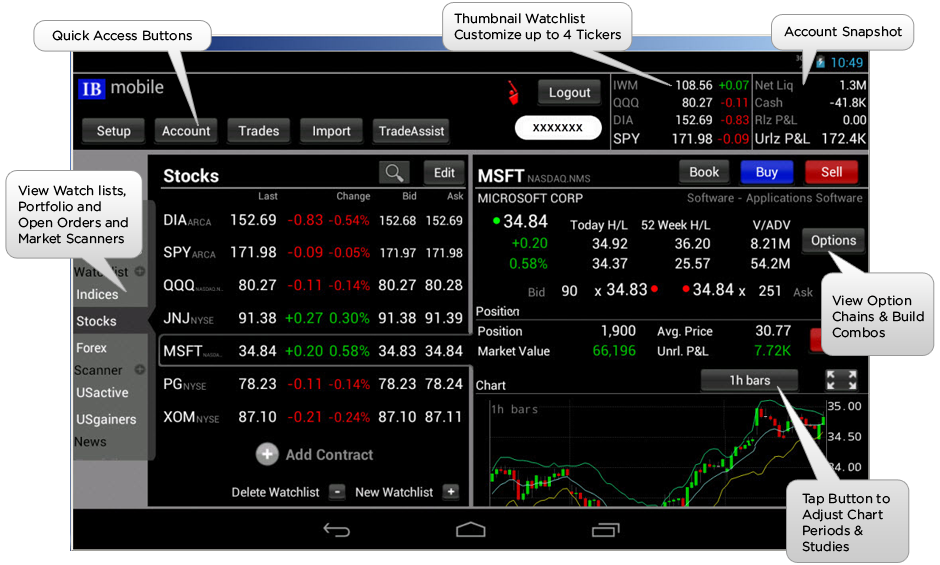The image size is (940, 565).
Task: Select the Indices watchlist
Action: pos(97,294)
